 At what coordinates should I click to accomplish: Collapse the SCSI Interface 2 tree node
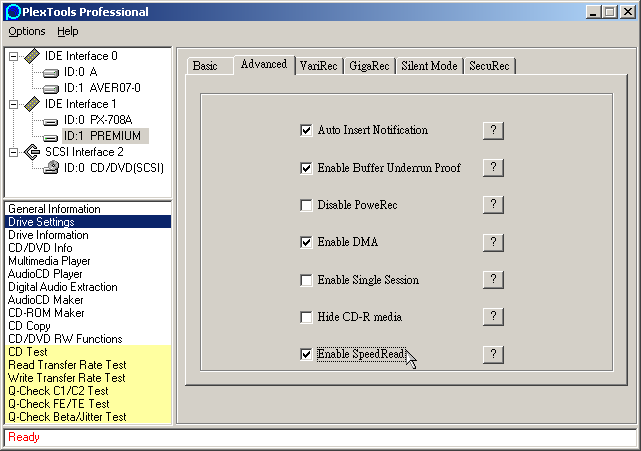pyautogui.click(x=14, y=152)
